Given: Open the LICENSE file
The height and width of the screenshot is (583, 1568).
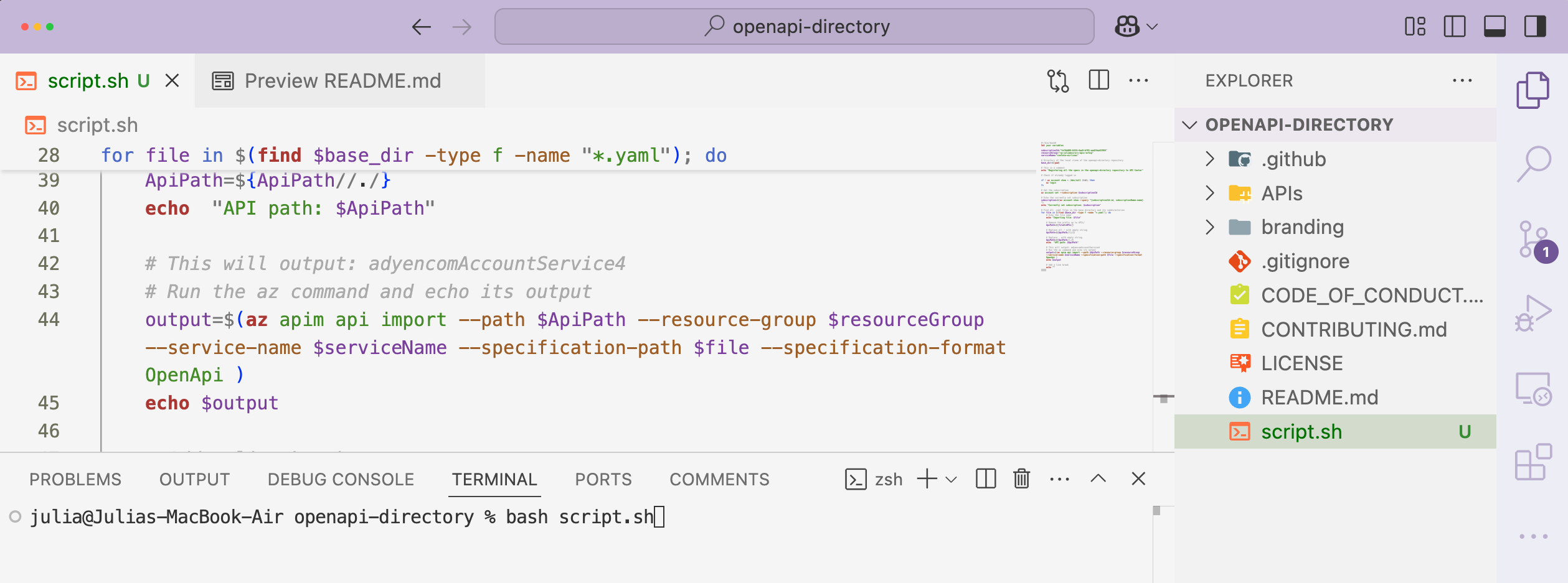Looking at the screenshot, I should 1335,363.
